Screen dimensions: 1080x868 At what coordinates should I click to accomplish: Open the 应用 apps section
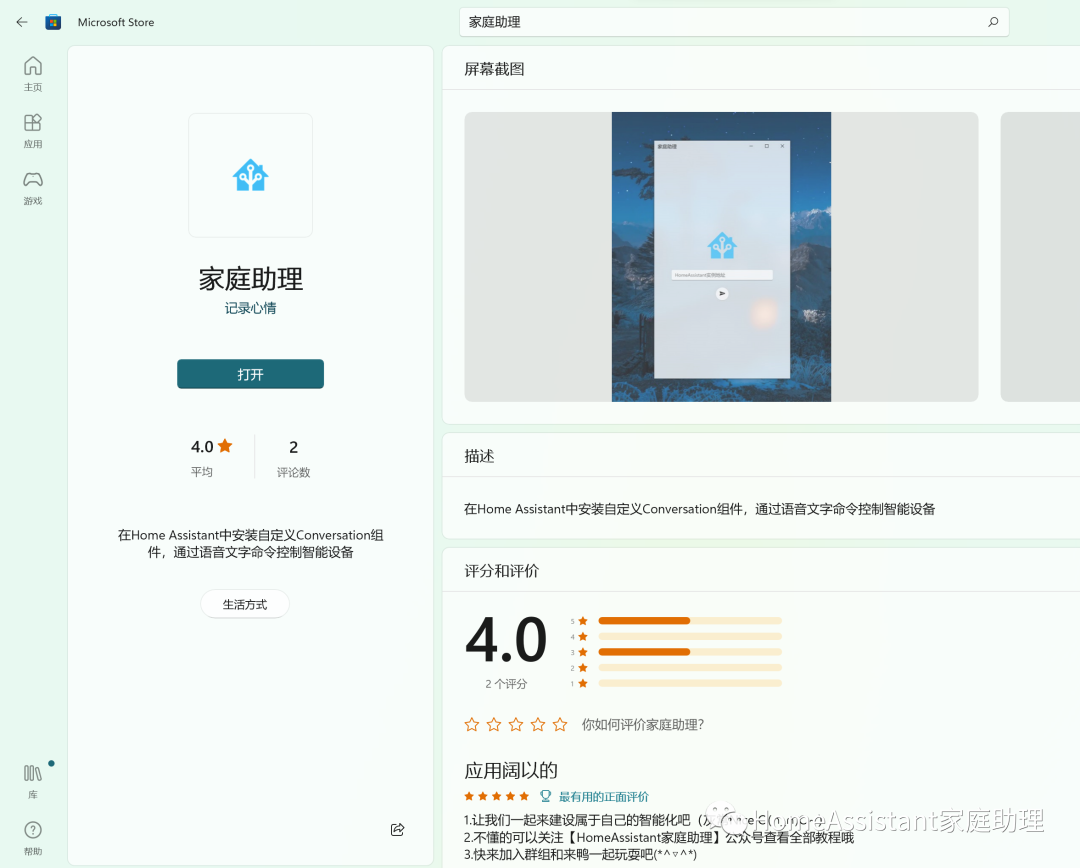click(32, 131)
